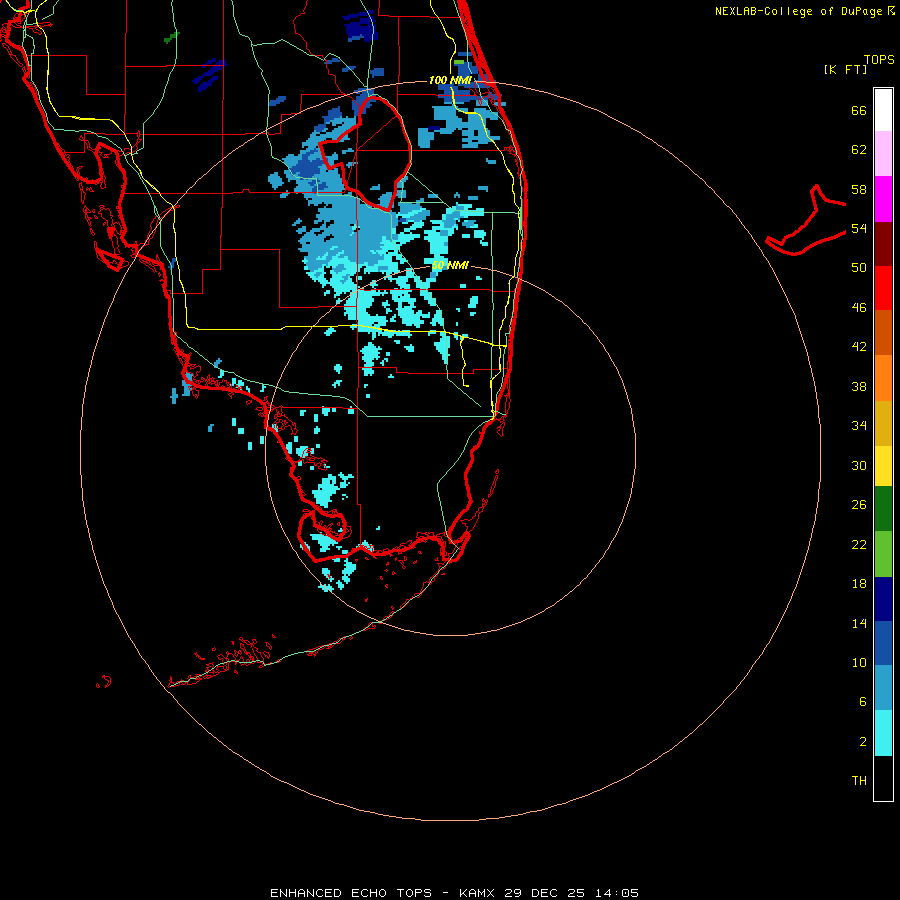Click the legend value 2
900x900 pixels.
point(863,742)
